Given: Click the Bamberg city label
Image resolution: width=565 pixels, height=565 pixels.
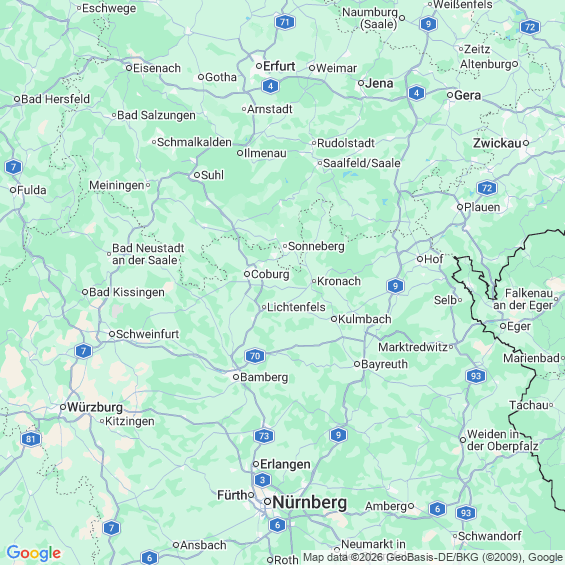Looking at the screenshot, I should tap(264, 377).
